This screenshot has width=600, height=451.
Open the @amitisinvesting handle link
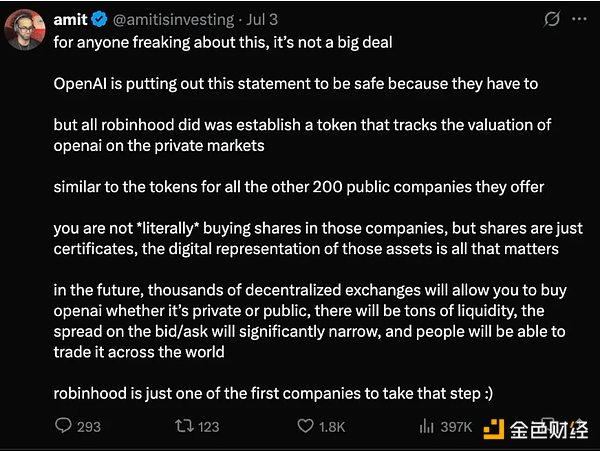(x=173, y=20)
